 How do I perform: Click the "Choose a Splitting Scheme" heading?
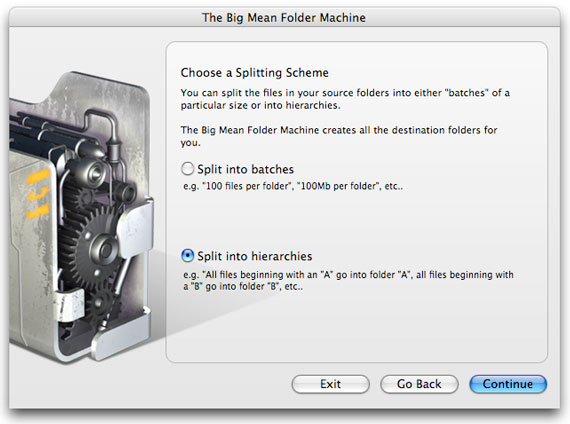tap(254, 73)
